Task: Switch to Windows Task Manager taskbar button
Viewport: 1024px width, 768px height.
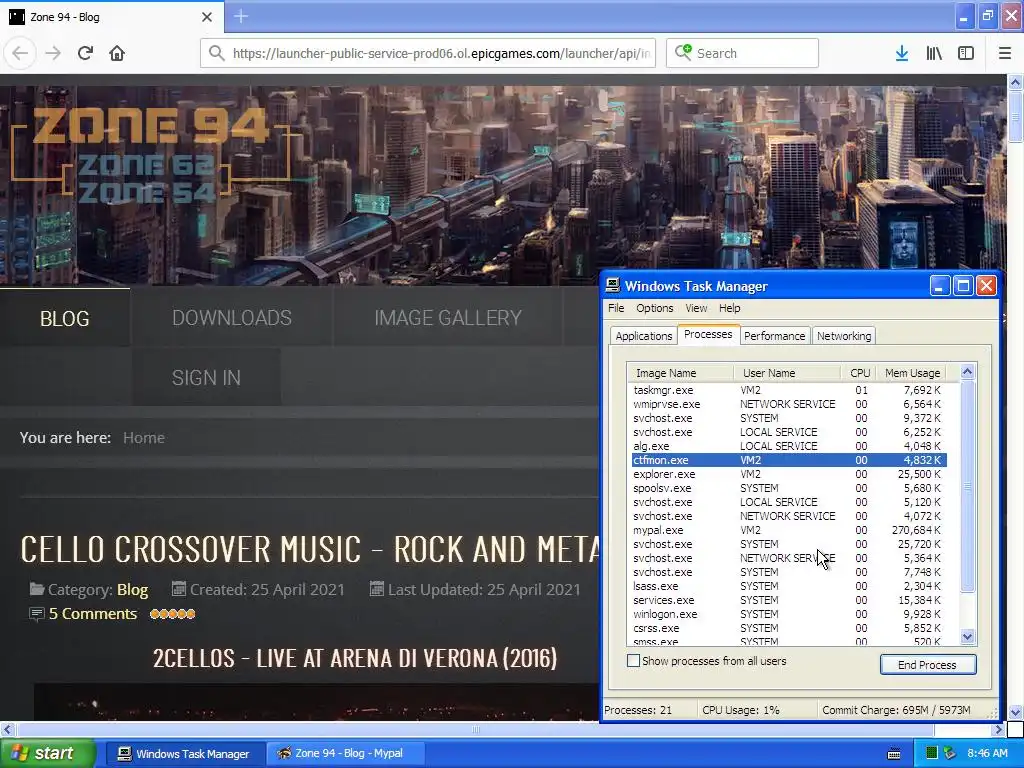Action: [x=185, y=754]
